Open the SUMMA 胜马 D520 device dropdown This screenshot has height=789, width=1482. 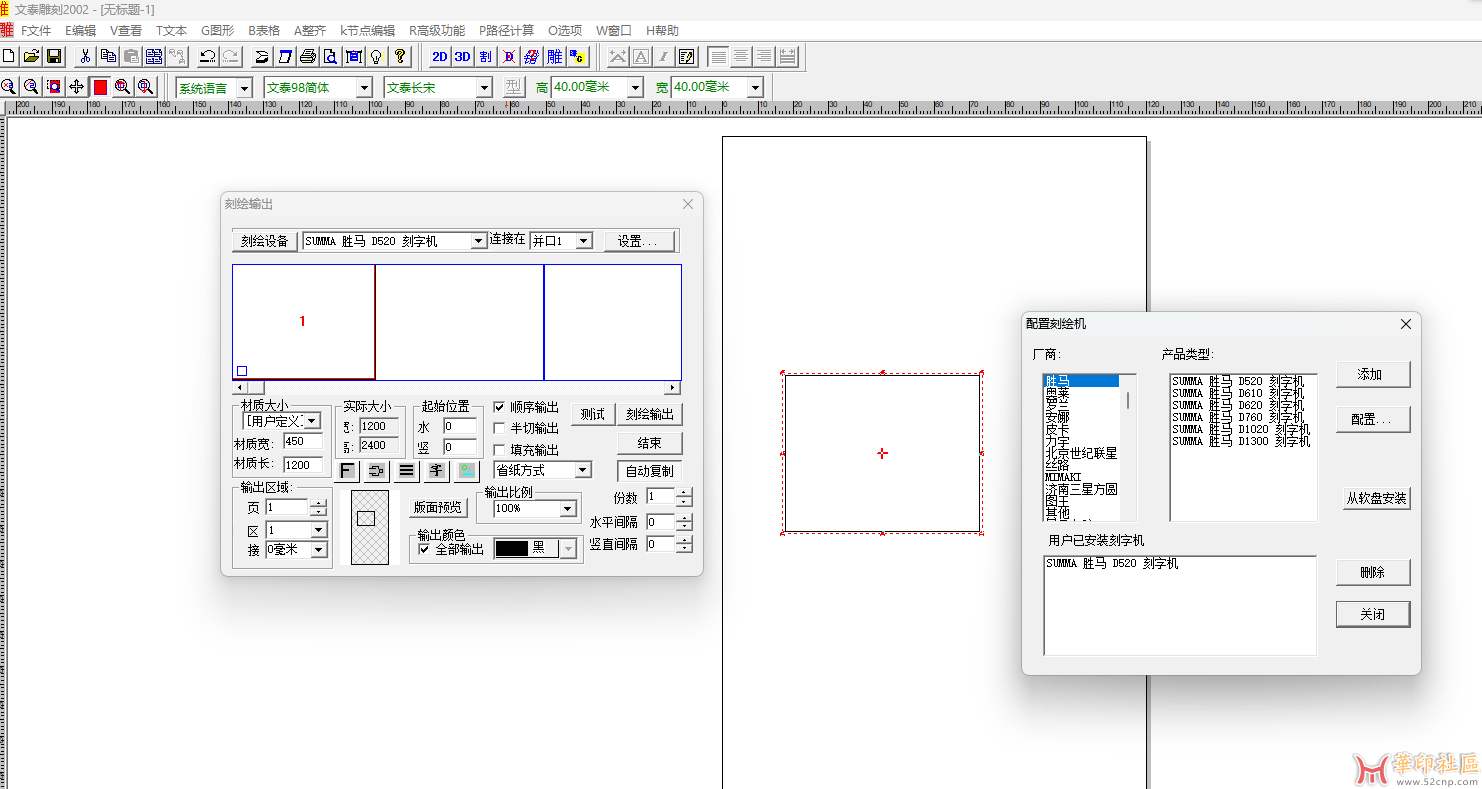click(x=478, y=241)
